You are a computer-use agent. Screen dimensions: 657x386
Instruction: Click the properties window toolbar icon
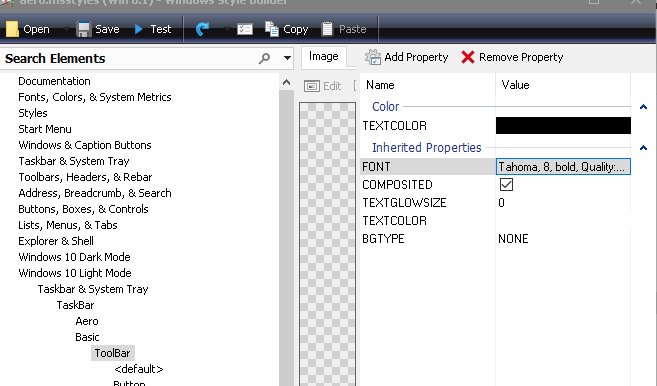pyautogui.click(x=245, y=29)
